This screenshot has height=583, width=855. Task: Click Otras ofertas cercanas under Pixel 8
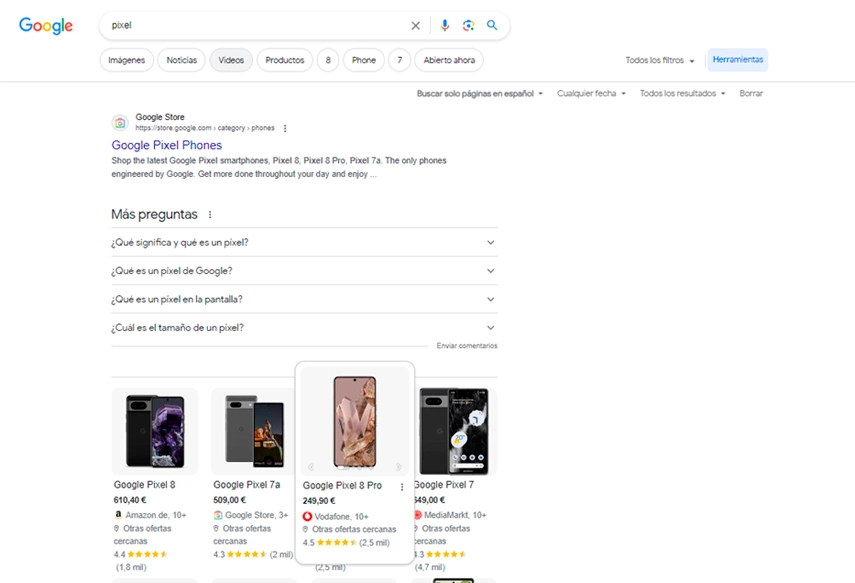click(x=142, y=535)
